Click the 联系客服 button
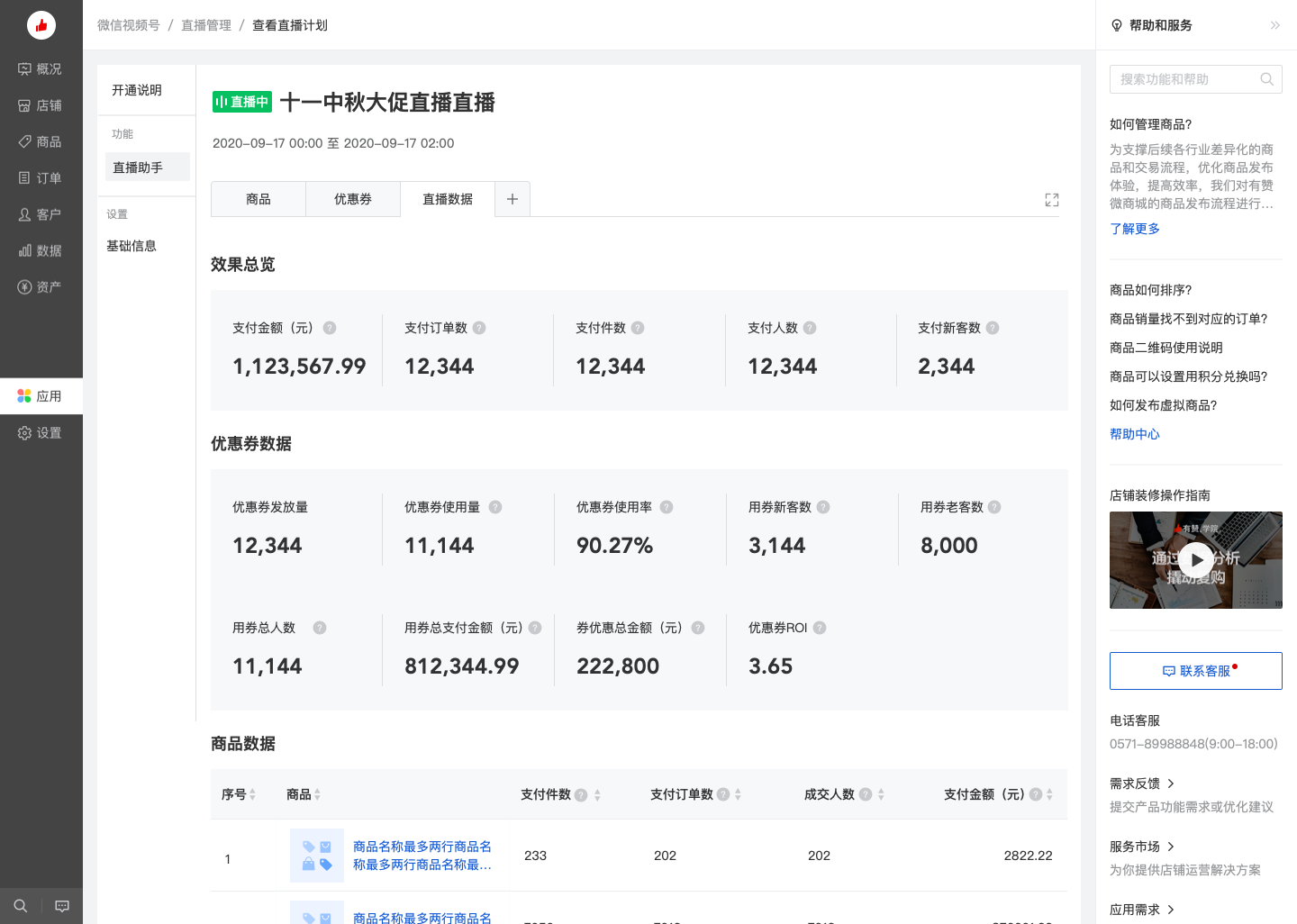Screen dimensions: 1297x924 1196,671
